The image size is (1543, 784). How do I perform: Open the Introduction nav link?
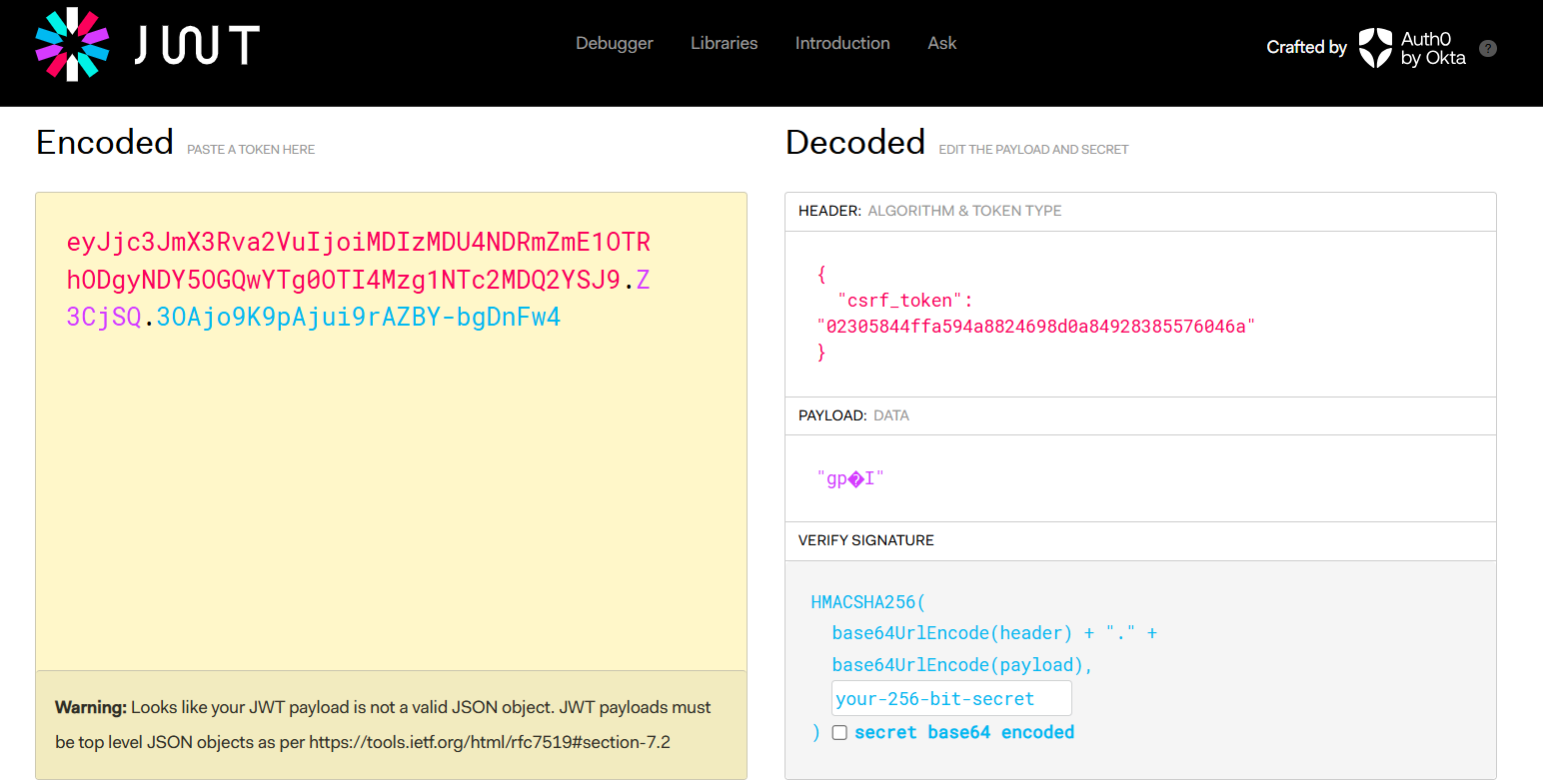(841, 43)
